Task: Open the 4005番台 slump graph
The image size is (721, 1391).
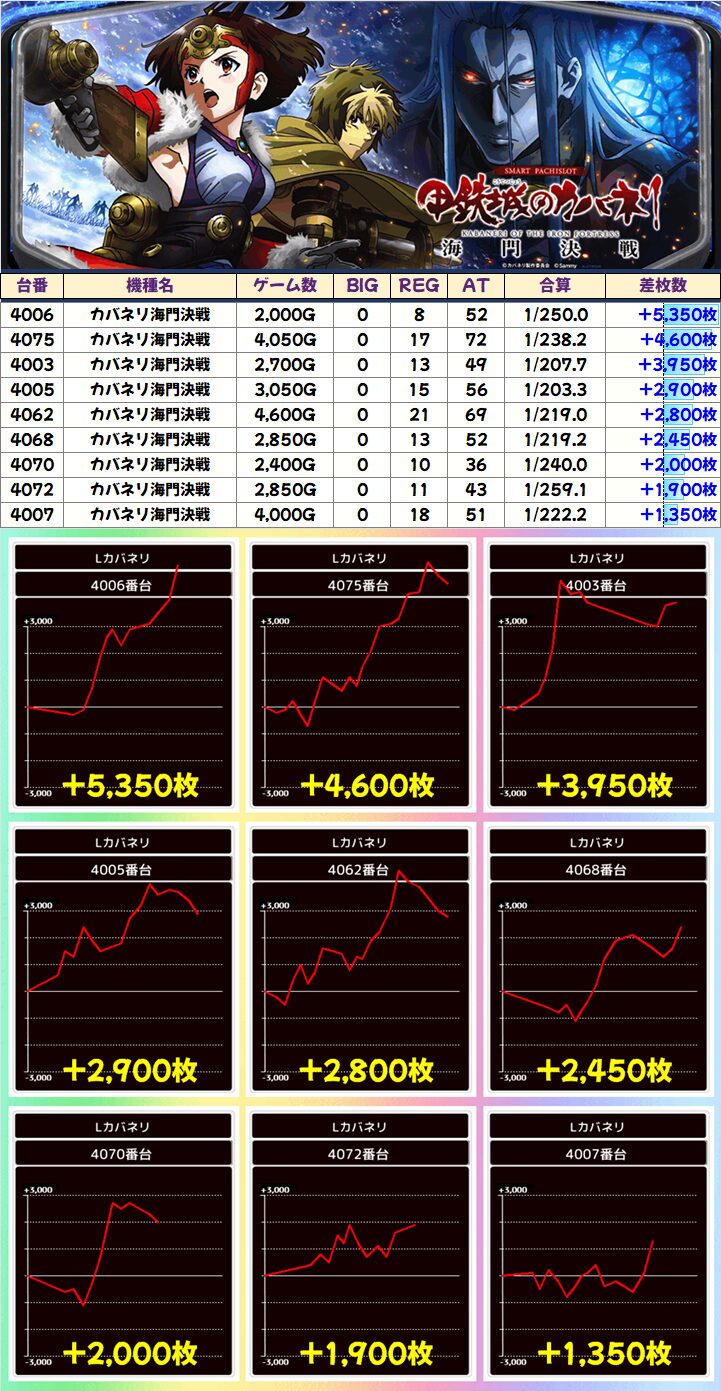Action: pyautogui.click(x=125, y=960)
